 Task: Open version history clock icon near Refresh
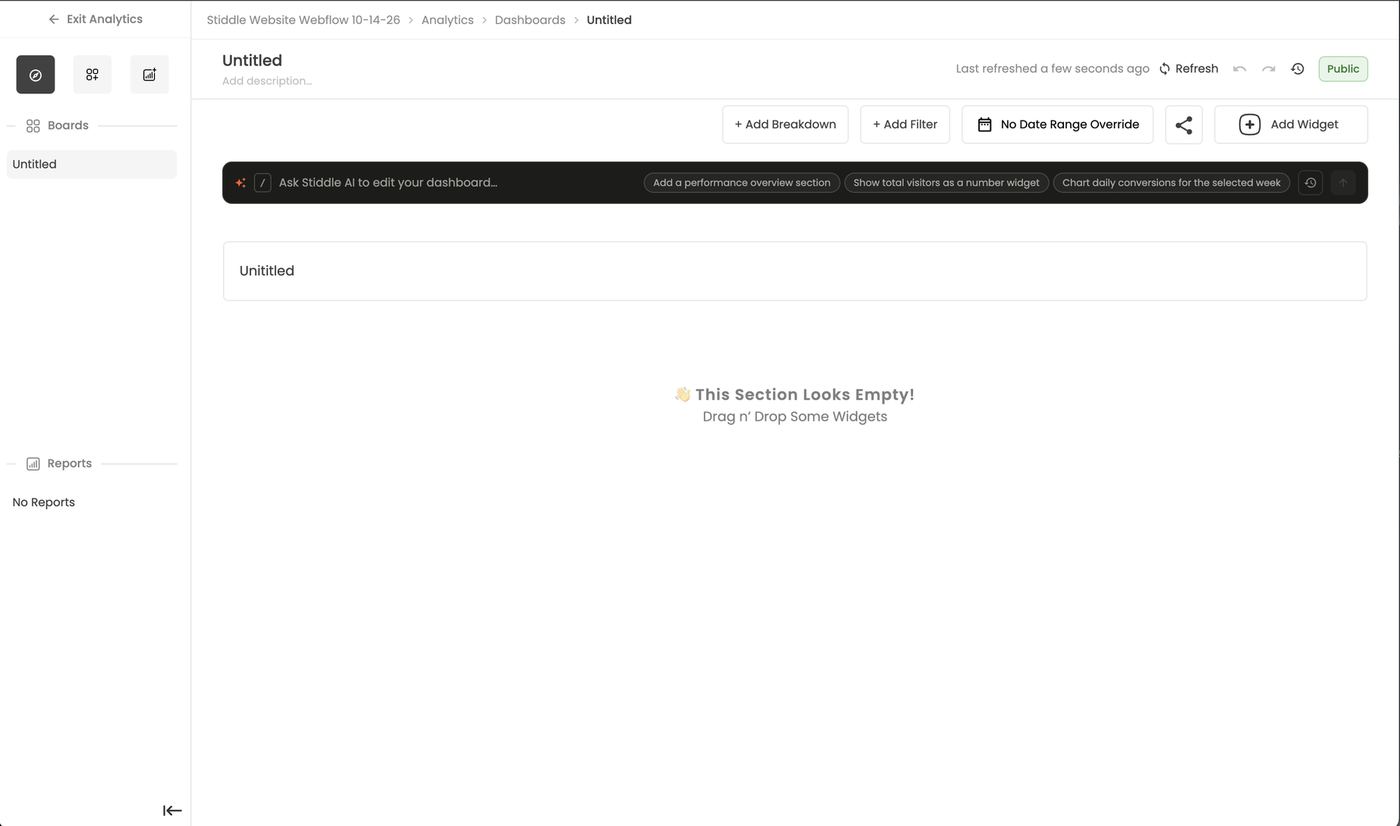tap(1297, 69)
